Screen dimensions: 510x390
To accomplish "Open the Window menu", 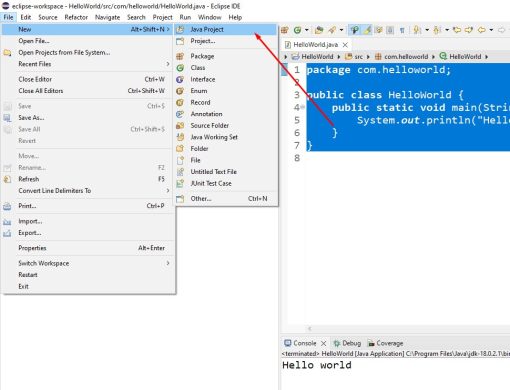I will [x=209, y=17].
